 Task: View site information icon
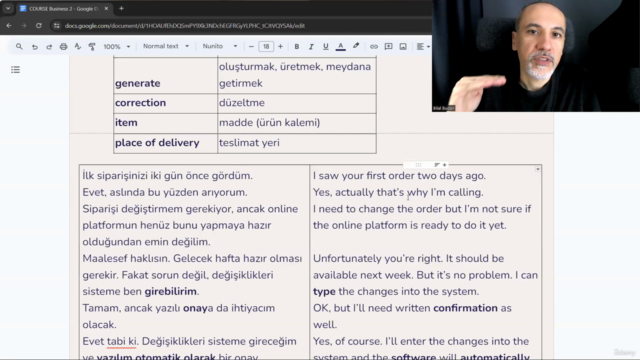pyautogui.click(x=57, y=26)
